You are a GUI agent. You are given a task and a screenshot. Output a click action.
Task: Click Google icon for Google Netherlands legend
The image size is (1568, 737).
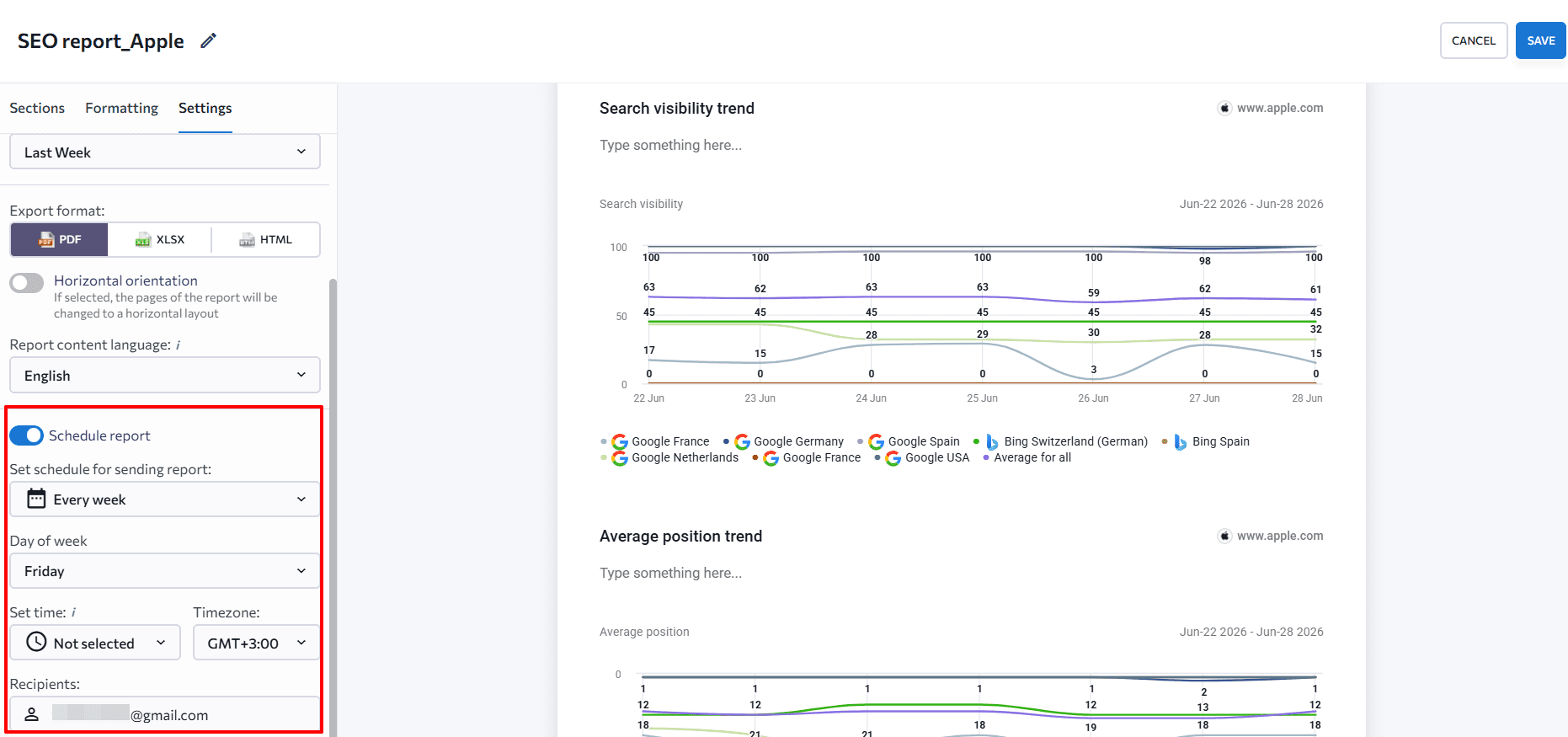click(x=620, y=457)
